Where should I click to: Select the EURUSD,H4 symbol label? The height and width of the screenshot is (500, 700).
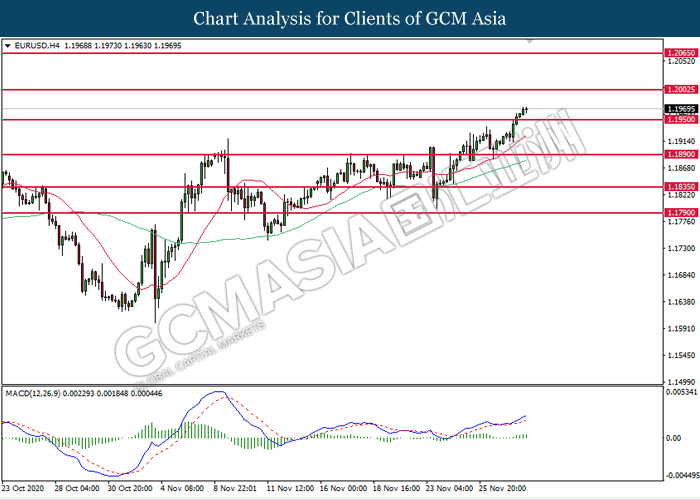[x=37, y=46]
